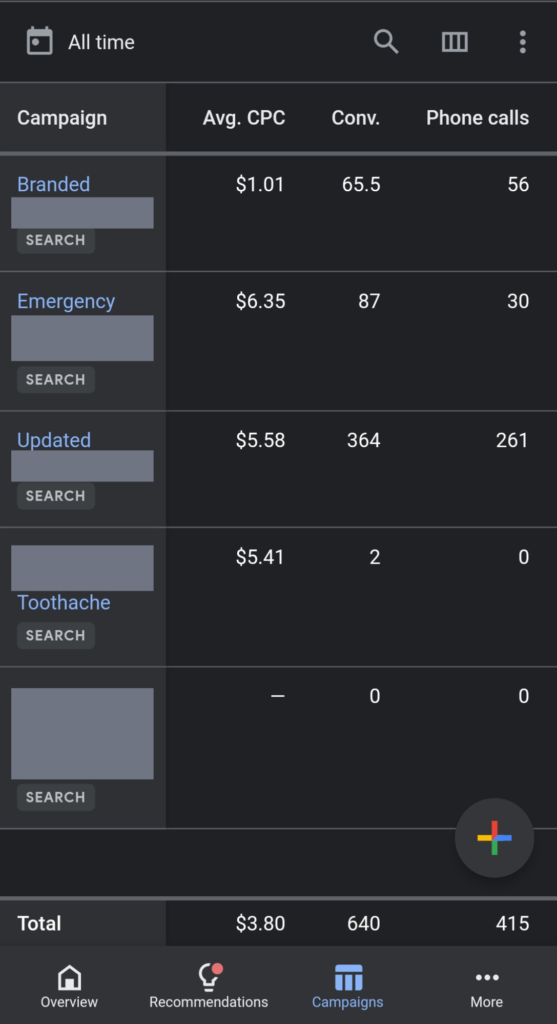Sort by Conv. column header

tap(356, 118)
